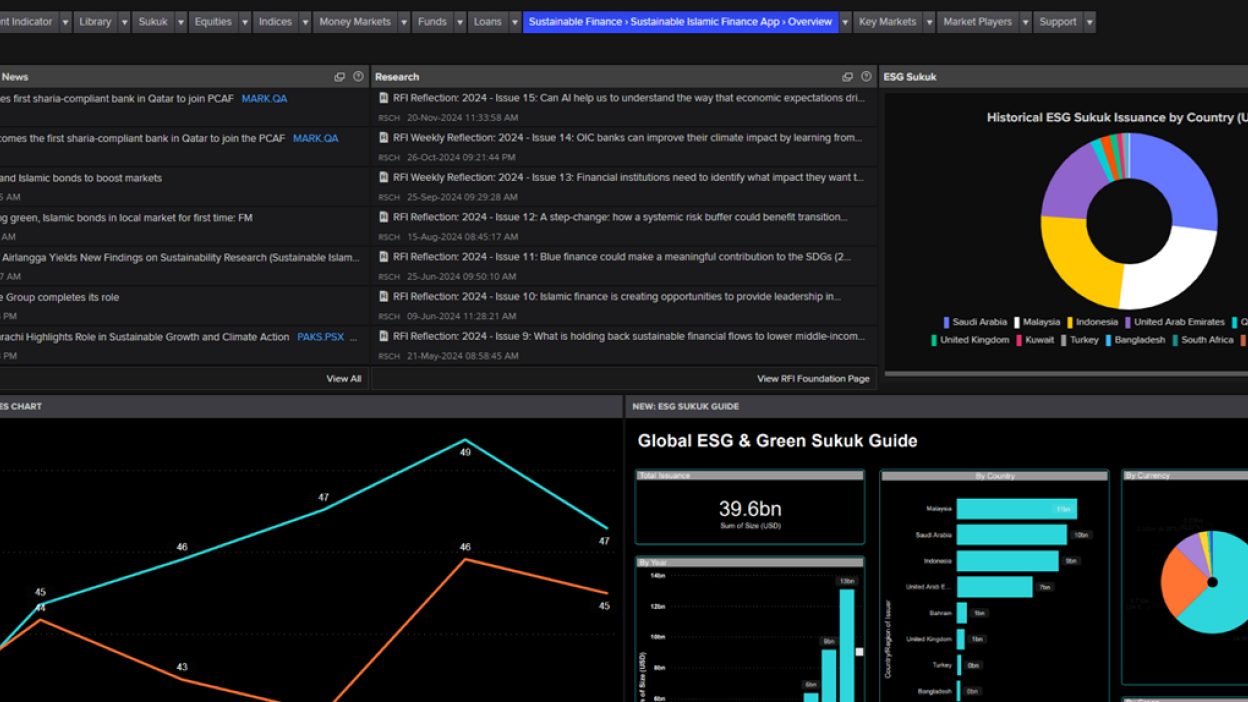Click the Issue 12 research document icon
This screenshot has width=1248, height=702.
(x=383, y=217)
